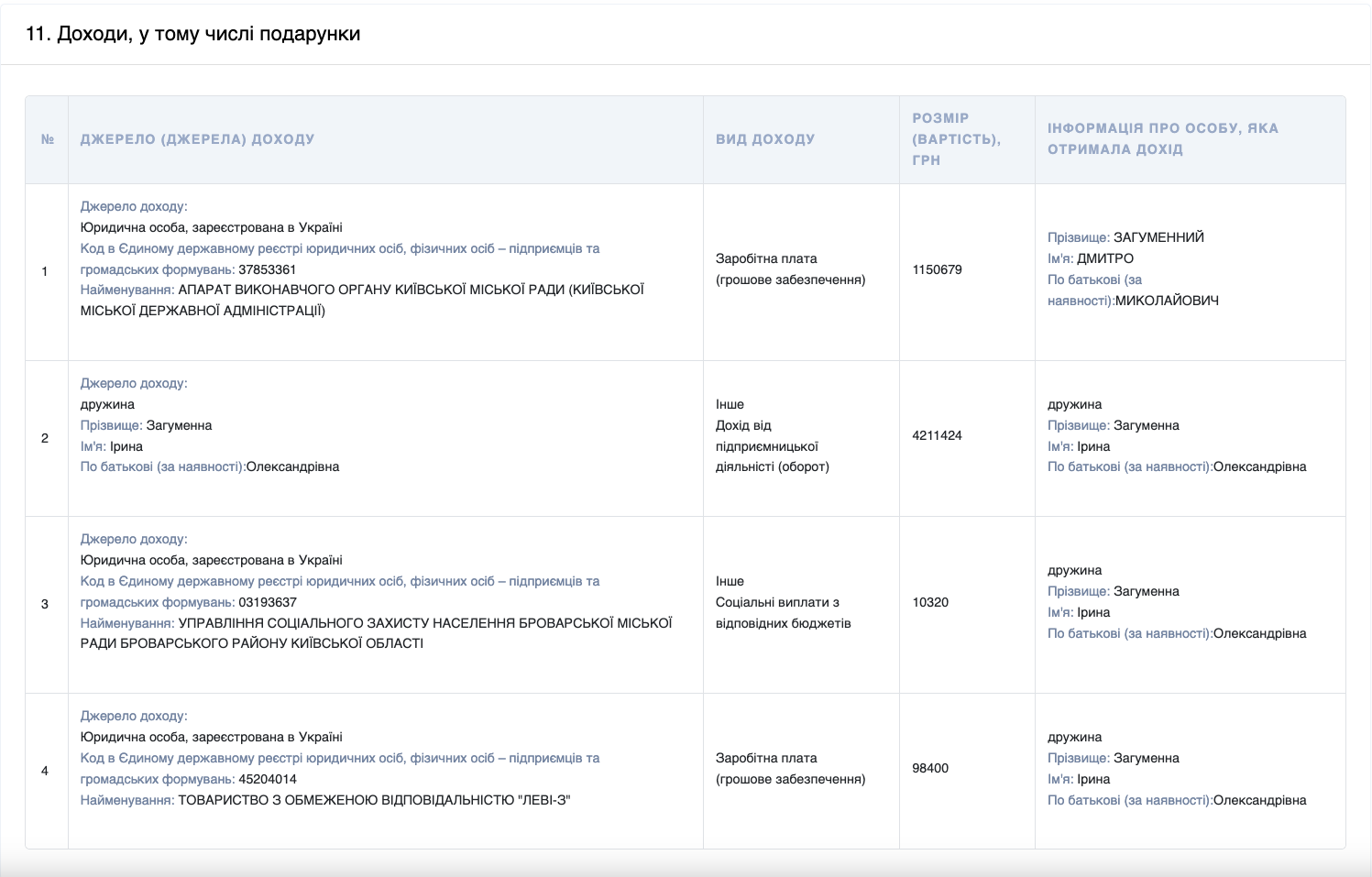The width and height of the screenshot is (1372, 877).
Task: Click 'Юридична особа, зареєстрована в Україні' in row 3
Action: (x=212, y=560)
